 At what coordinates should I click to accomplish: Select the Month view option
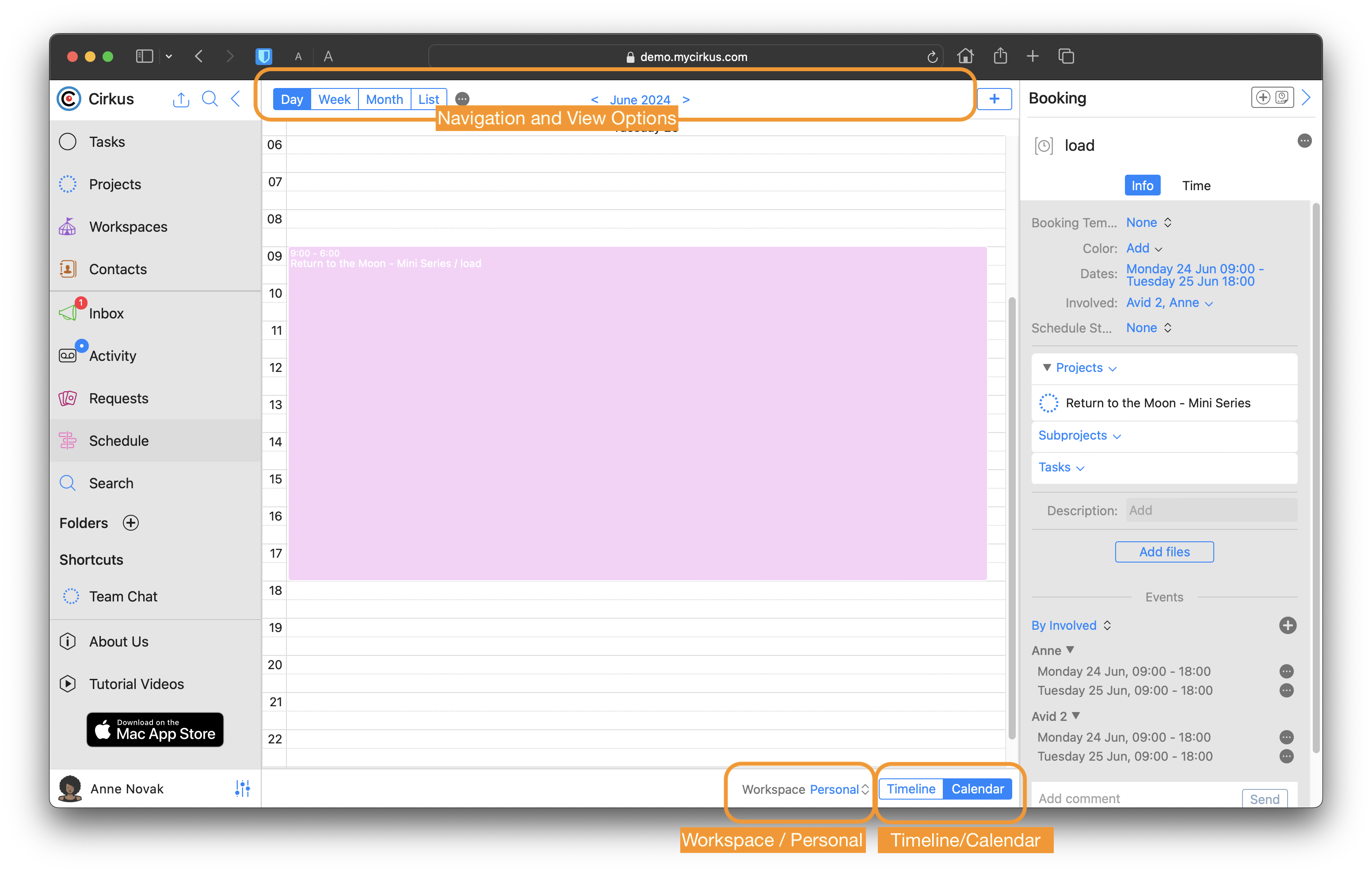(384, 99)
